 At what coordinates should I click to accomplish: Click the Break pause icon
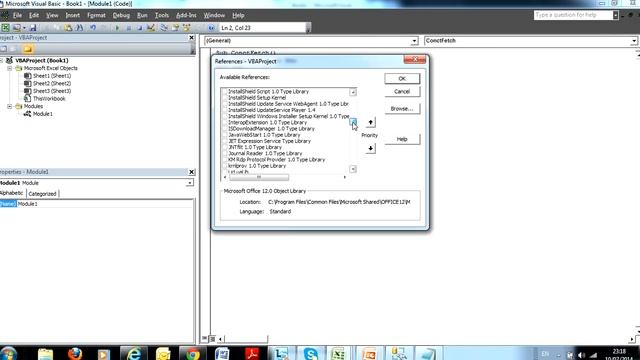coord(128,28)
